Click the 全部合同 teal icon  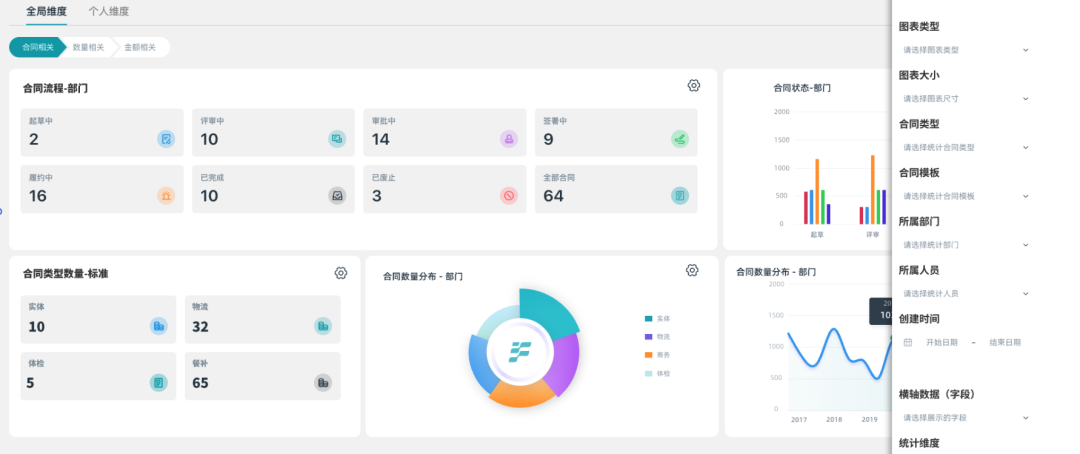(680, 196)
